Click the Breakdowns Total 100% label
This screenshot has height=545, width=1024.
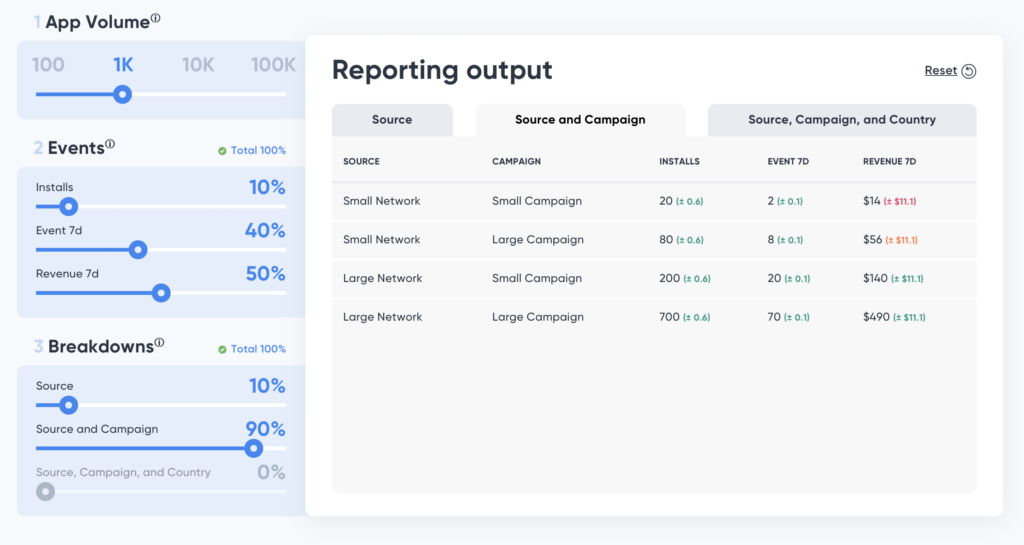[x=258, y=349]
